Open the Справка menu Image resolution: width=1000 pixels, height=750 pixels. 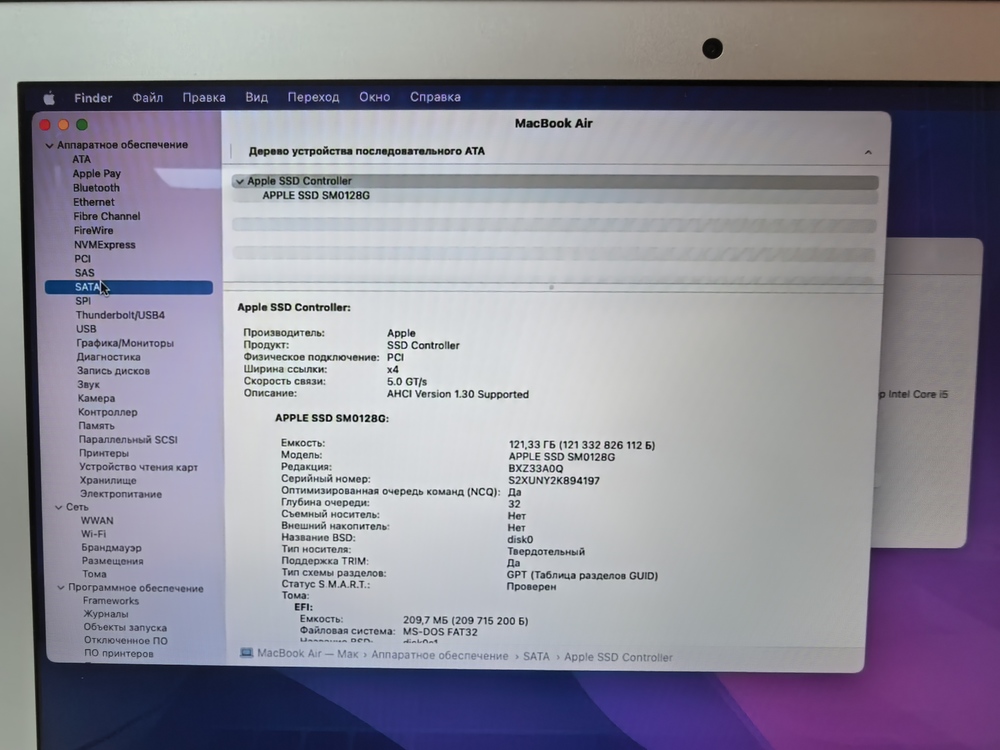click(435, 97)
